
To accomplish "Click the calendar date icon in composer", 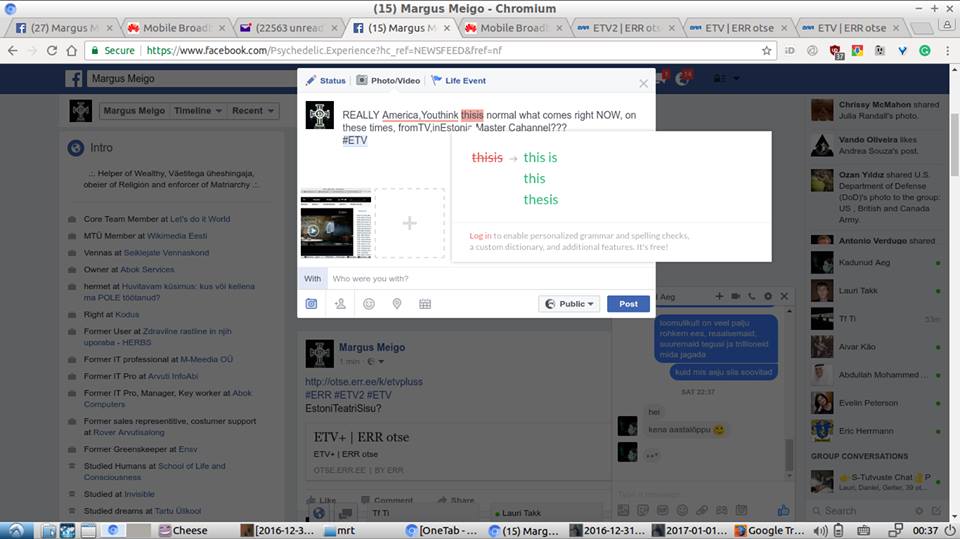I will tap(425, 304).
